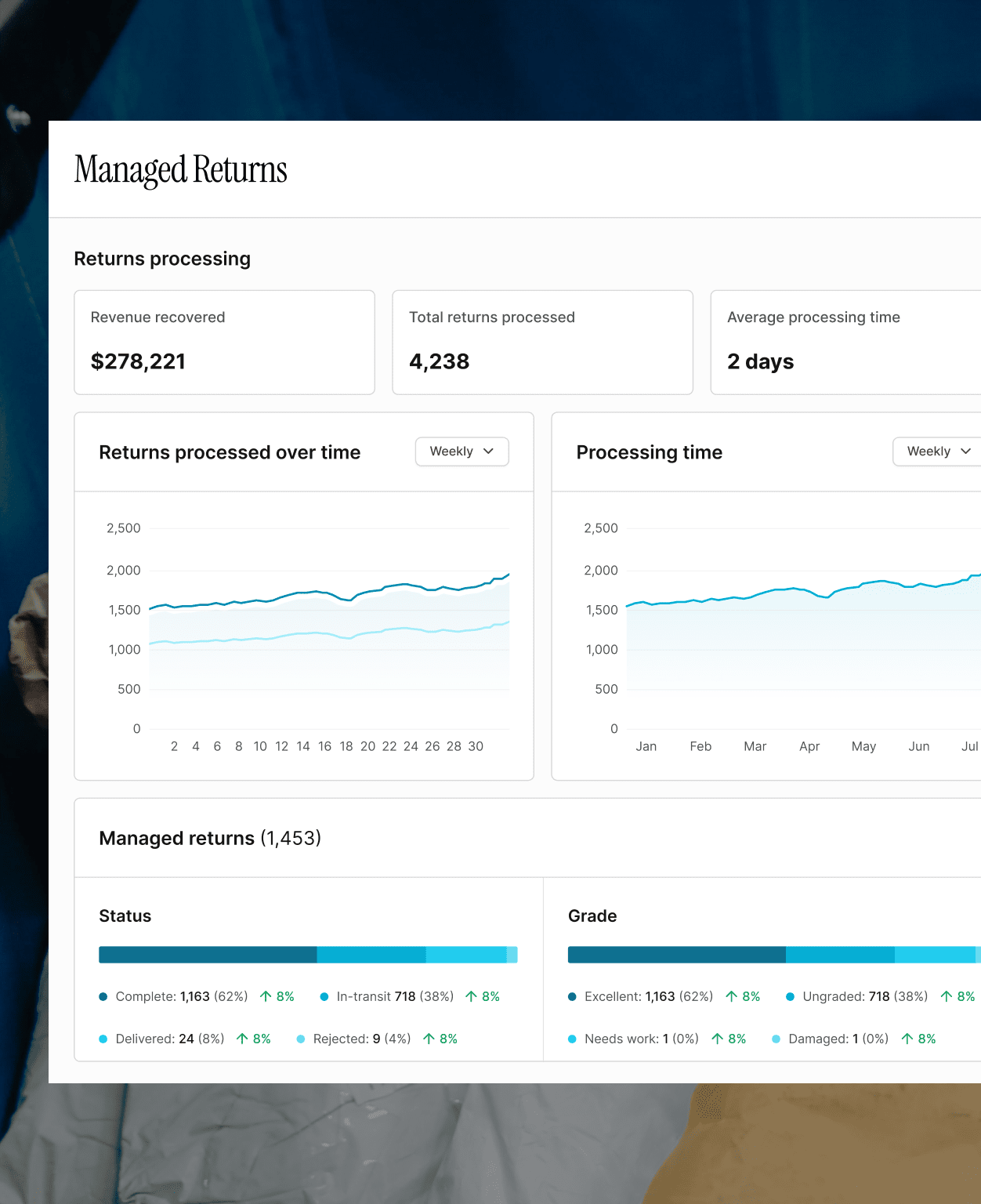Click the Returns processing heading

click(x=162, y=259)
